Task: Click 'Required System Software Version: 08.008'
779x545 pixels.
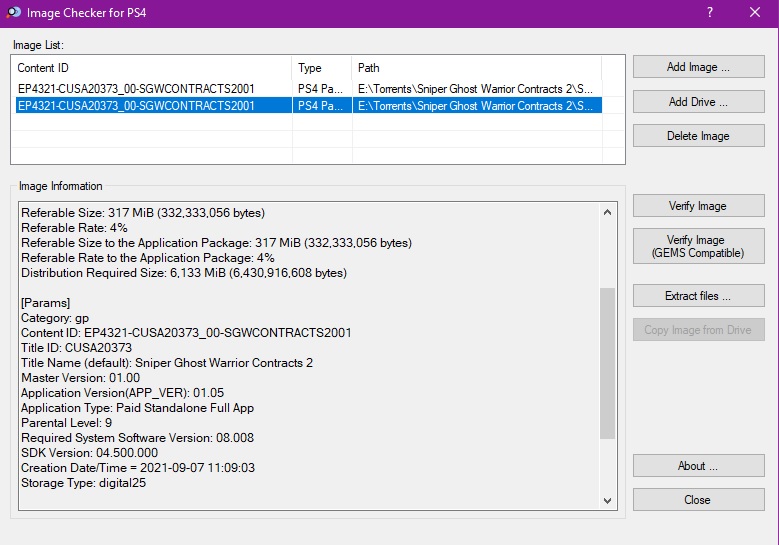Action: tap(138, 438)
